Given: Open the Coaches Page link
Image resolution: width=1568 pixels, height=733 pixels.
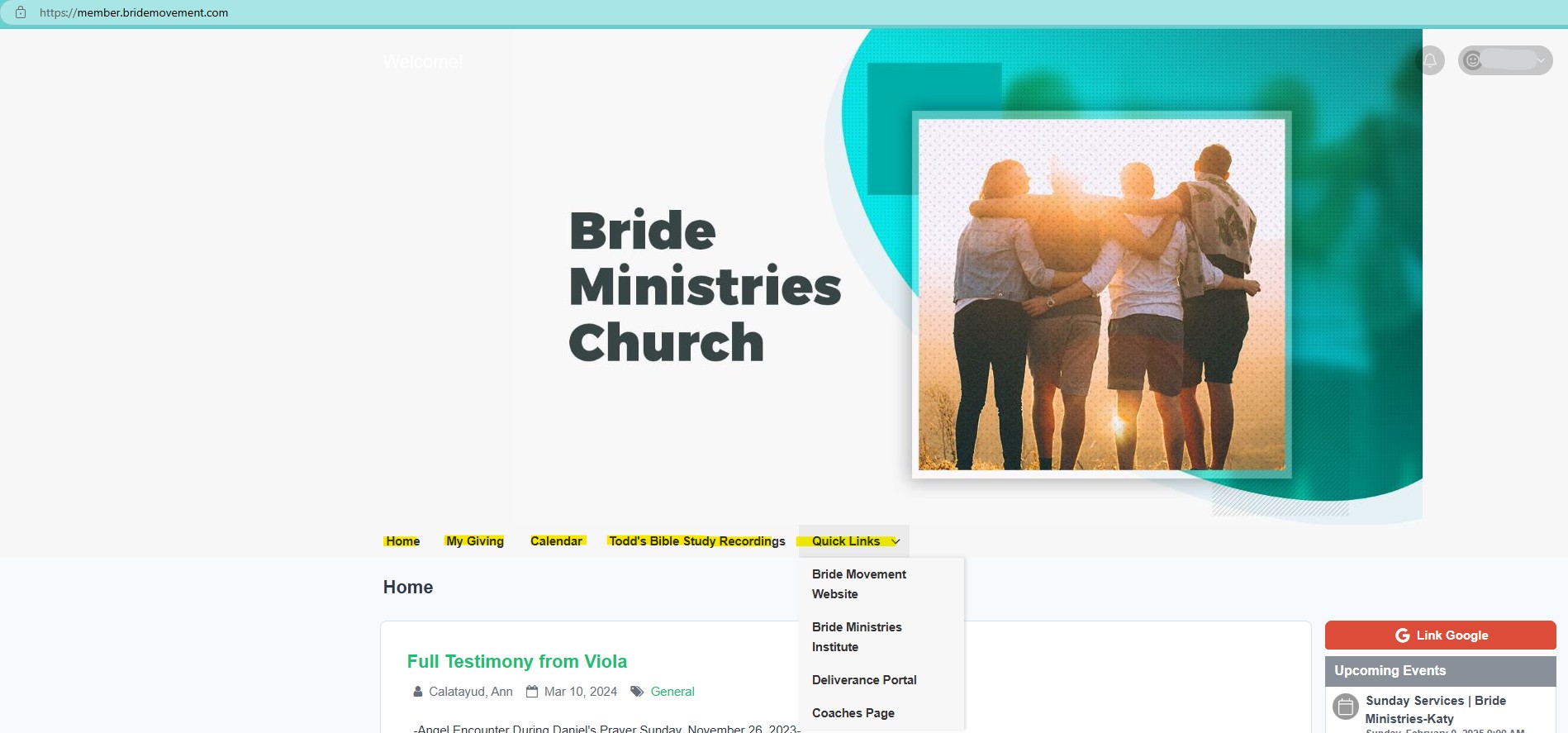Looking at the screenshot, I should pos(853,713).
